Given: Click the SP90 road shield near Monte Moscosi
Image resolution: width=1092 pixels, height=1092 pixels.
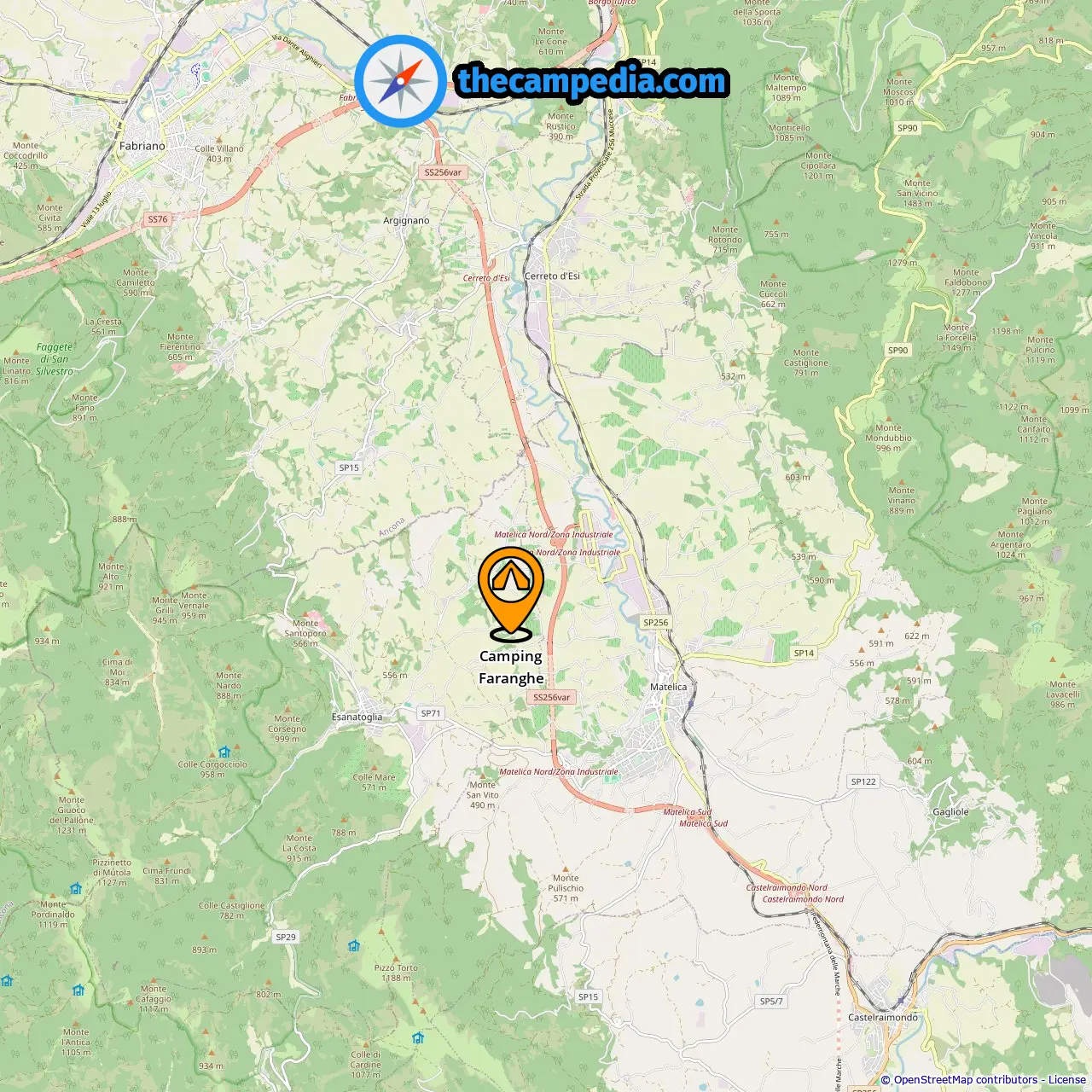Looking at the screenshot, I should point(908,129).
